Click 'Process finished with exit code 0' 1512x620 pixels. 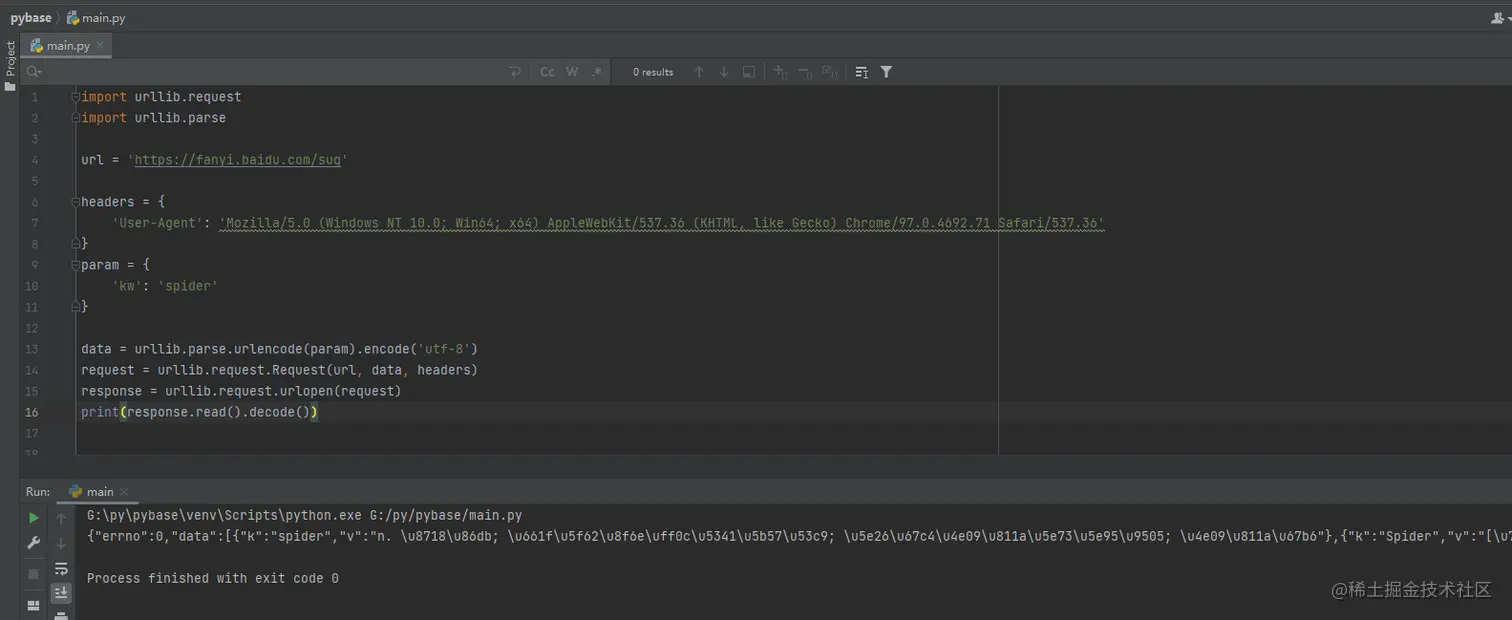pyautogui.click(x=213, y=578)
